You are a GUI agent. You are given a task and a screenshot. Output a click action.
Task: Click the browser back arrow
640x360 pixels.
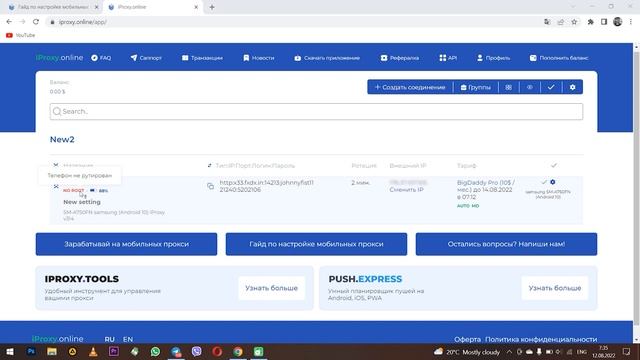click(x=9, y=22)
